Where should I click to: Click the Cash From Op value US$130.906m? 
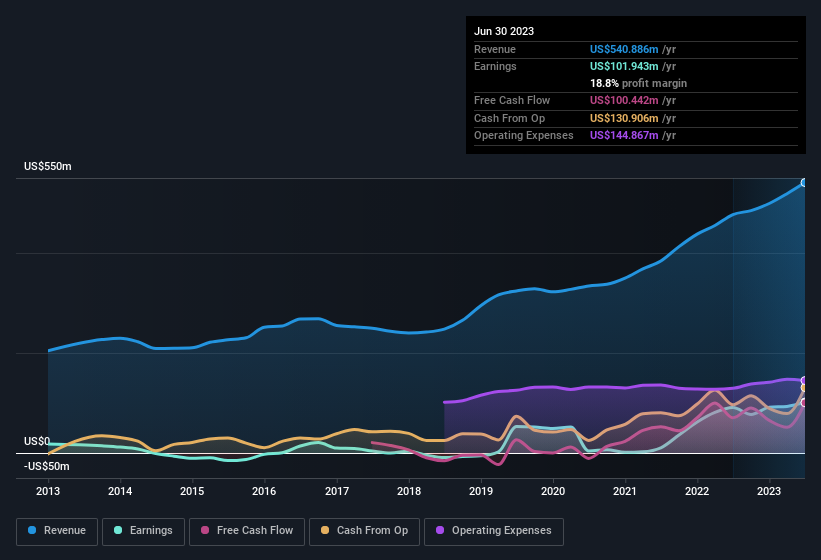(x=625, y=118)
